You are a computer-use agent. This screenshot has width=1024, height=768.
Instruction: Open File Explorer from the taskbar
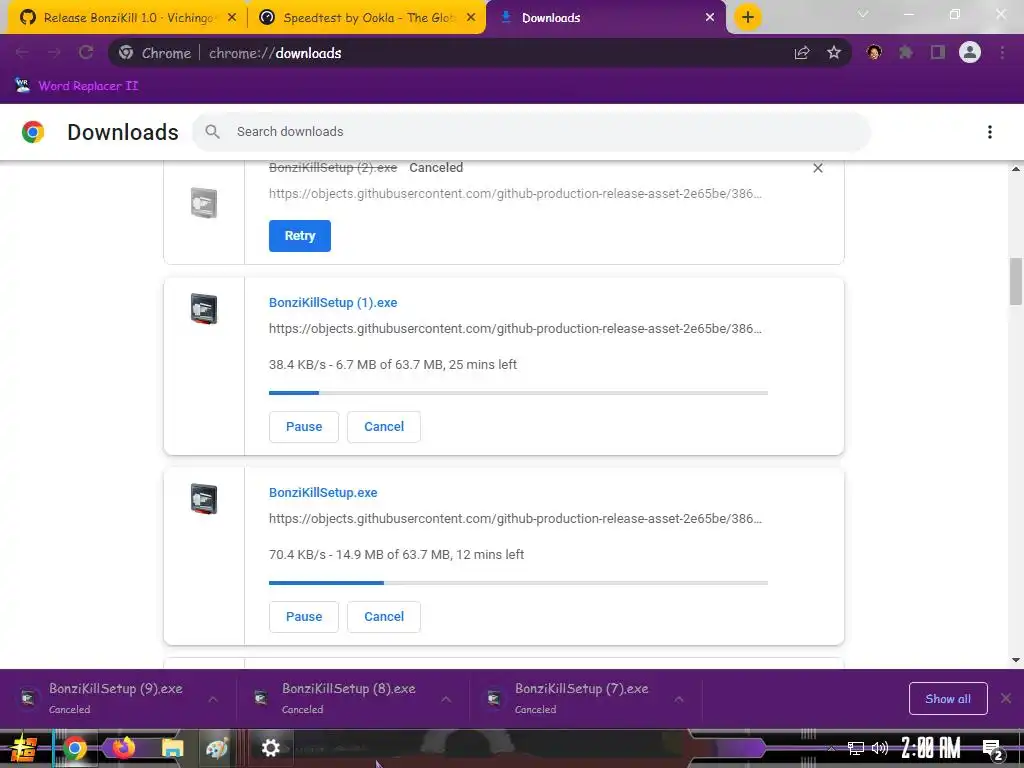click(172, 748)
